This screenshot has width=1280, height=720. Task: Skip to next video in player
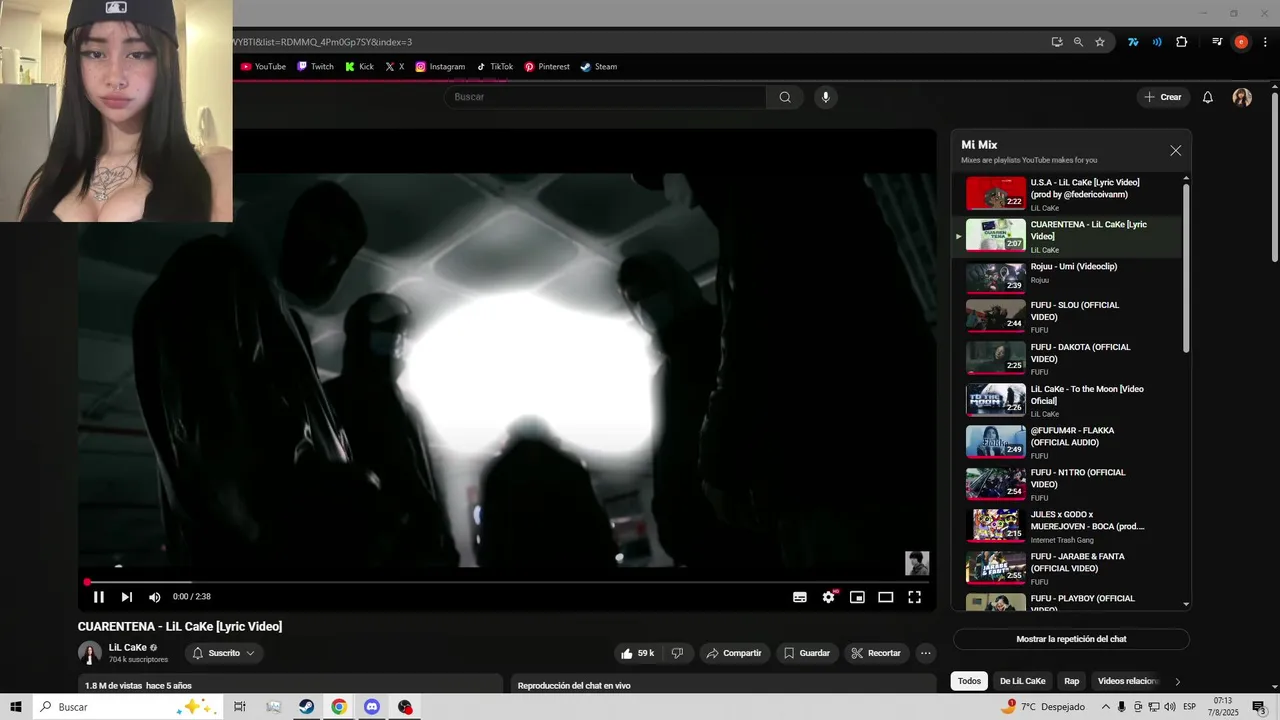[x=127, y=597]
